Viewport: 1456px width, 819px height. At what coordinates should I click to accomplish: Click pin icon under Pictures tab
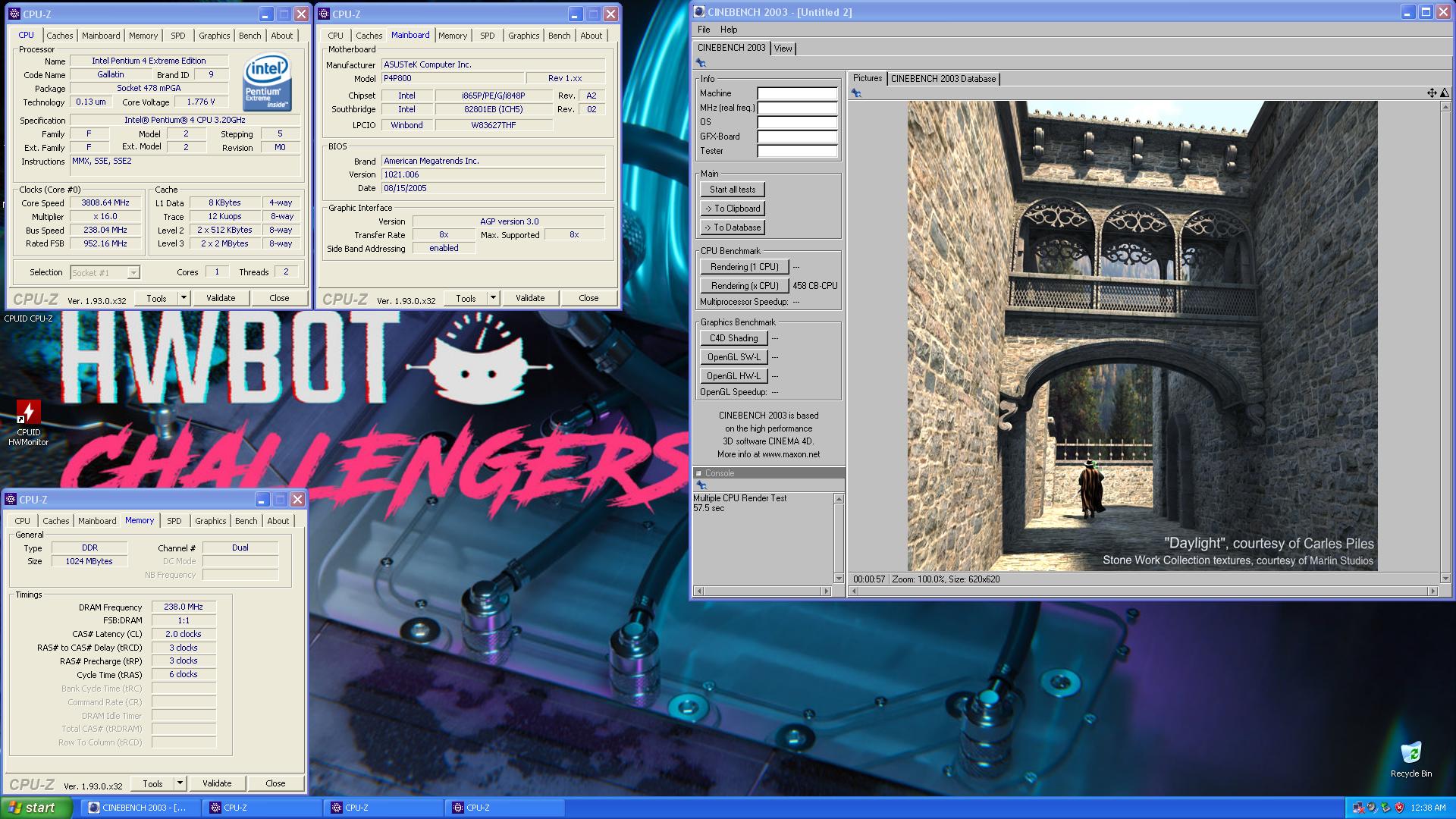pos(856,93)
